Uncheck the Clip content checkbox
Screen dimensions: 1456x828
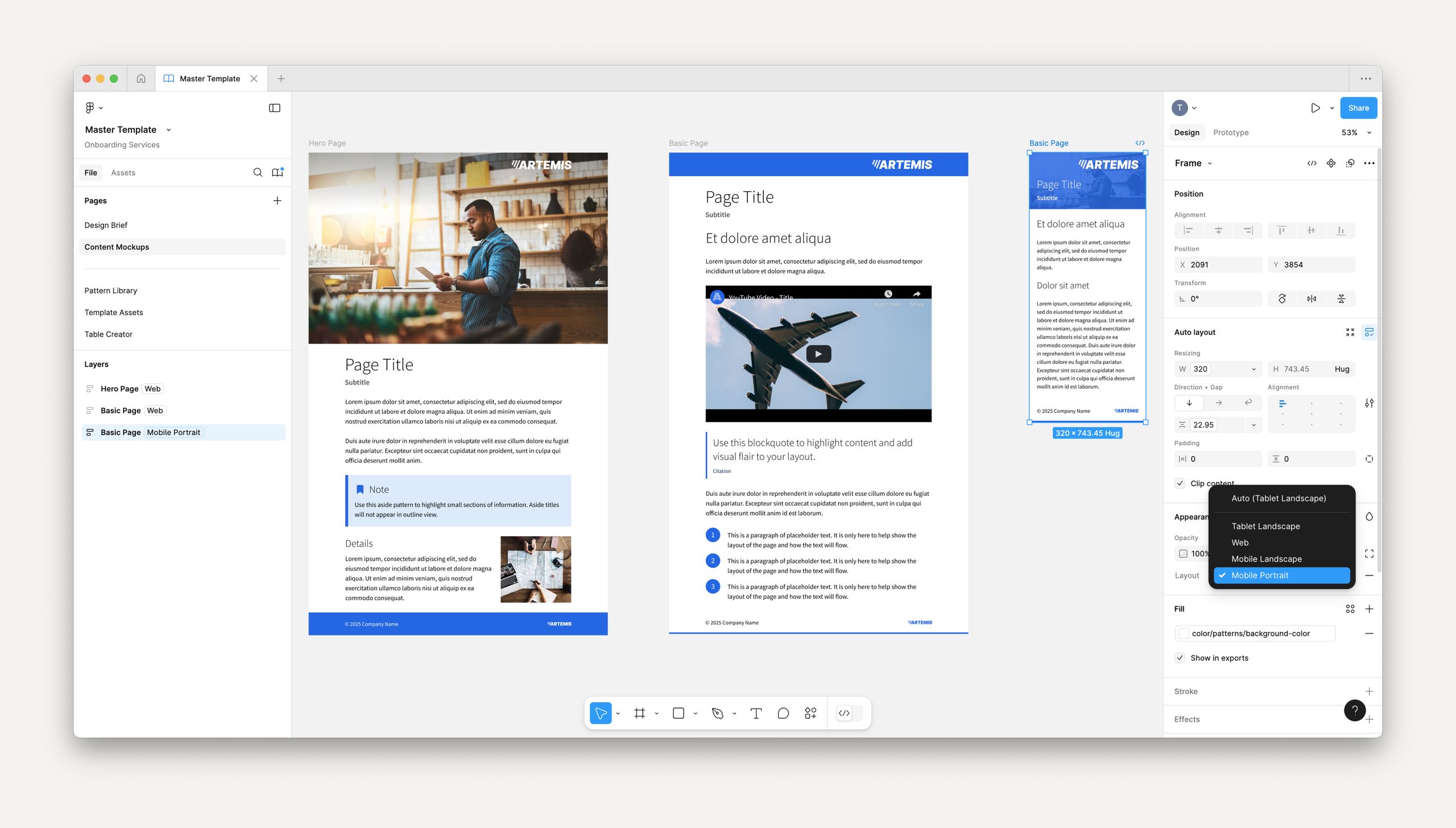click(1180, 483)
